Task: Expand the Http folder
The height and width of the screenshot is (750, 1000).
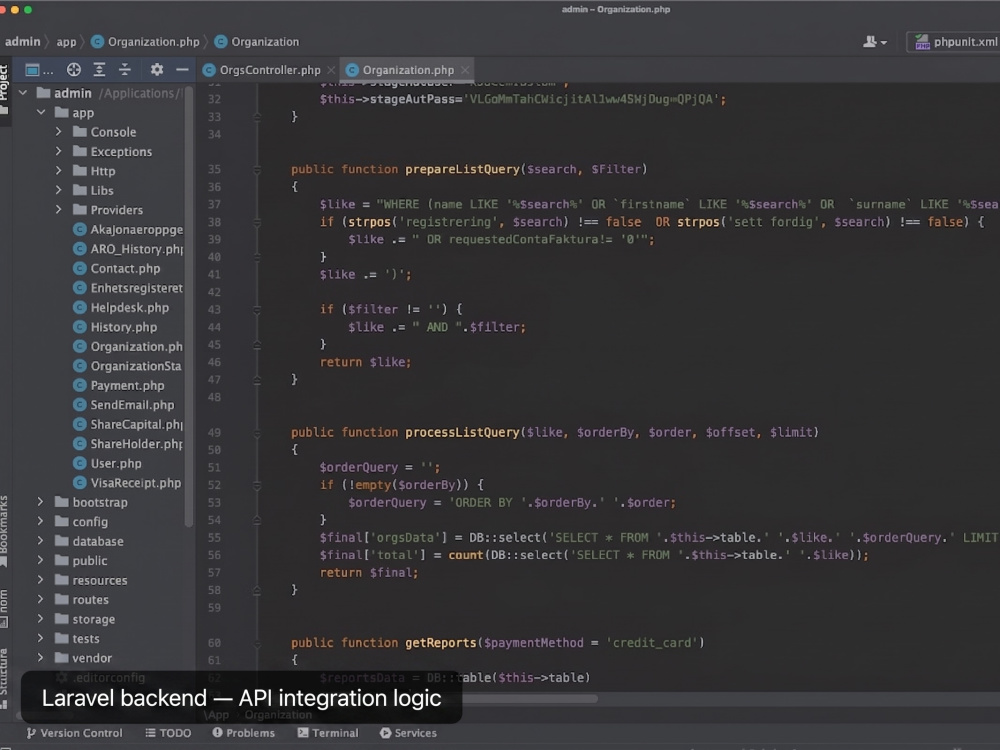Action: [59, 171]
